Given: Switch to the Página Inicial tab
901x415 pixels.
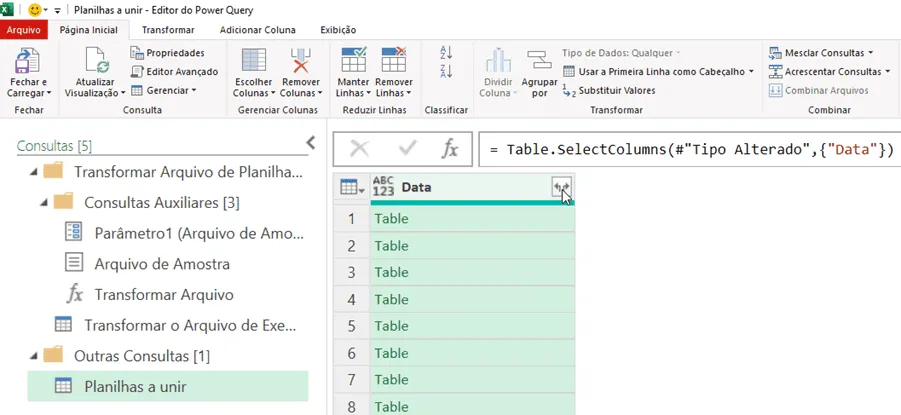Looking at the screenshot, I should point(88,30).
